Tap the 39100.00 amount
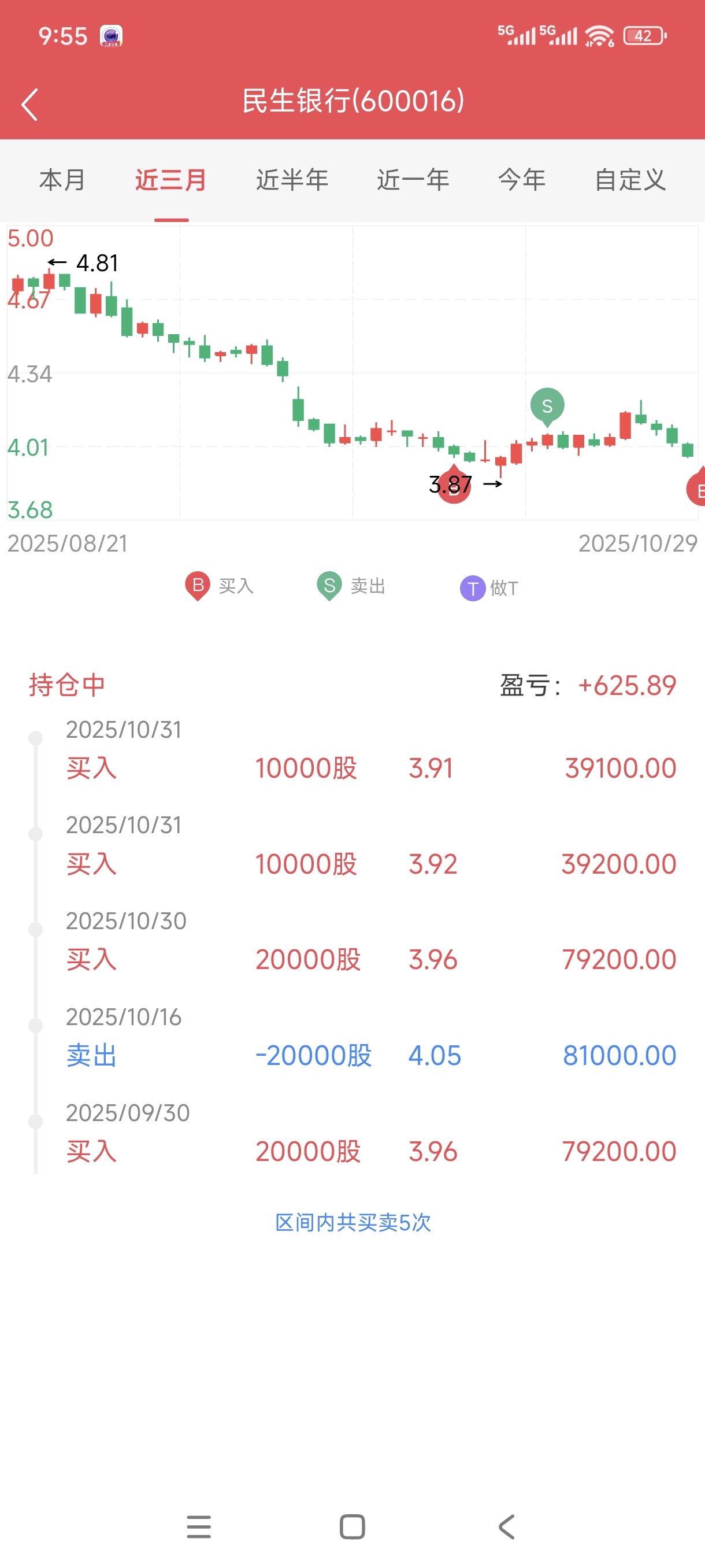Screen dimensions: 705x1568 tap(621, 769)
